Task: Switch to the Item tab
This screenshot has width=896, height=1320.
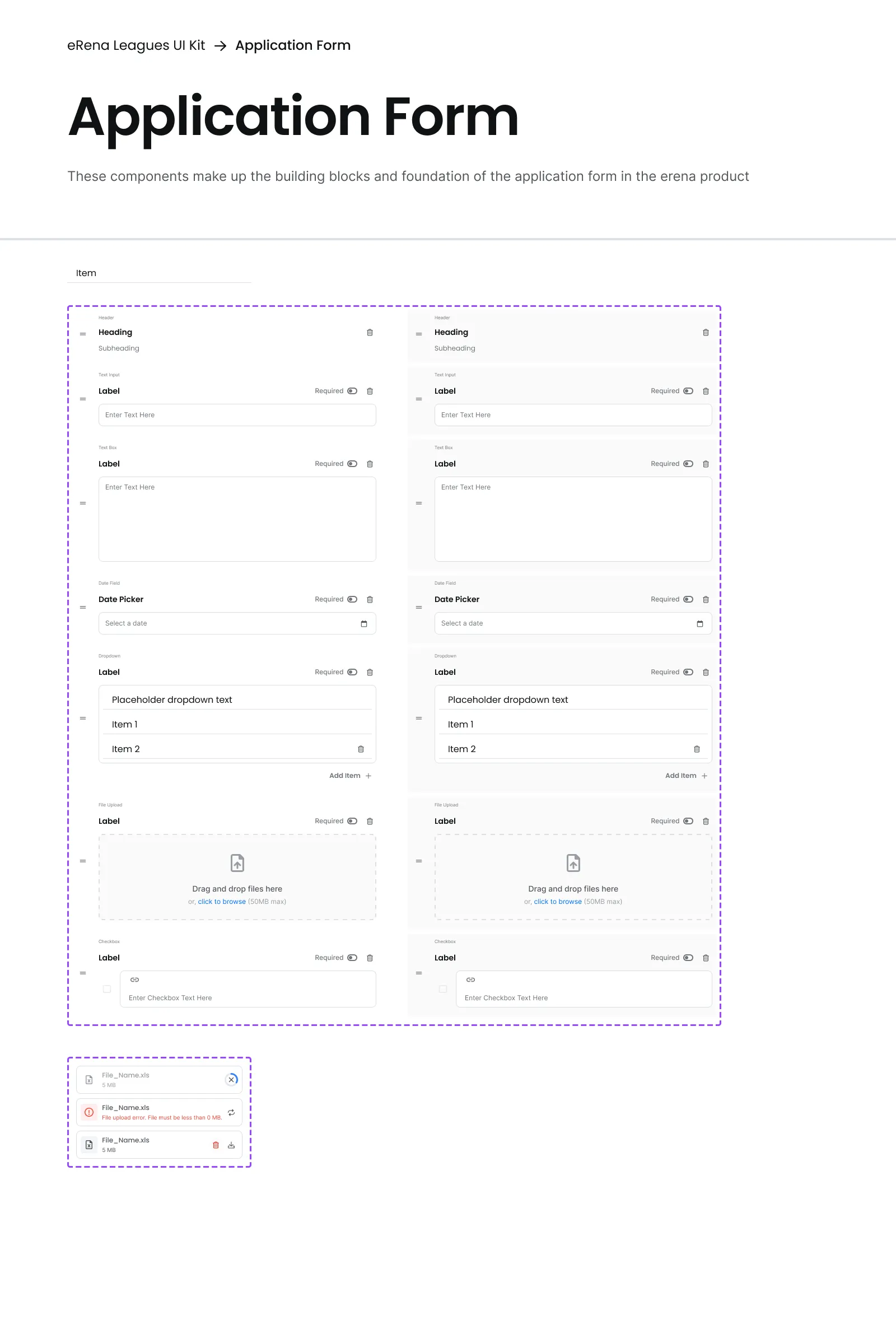Action: point(86,273)
